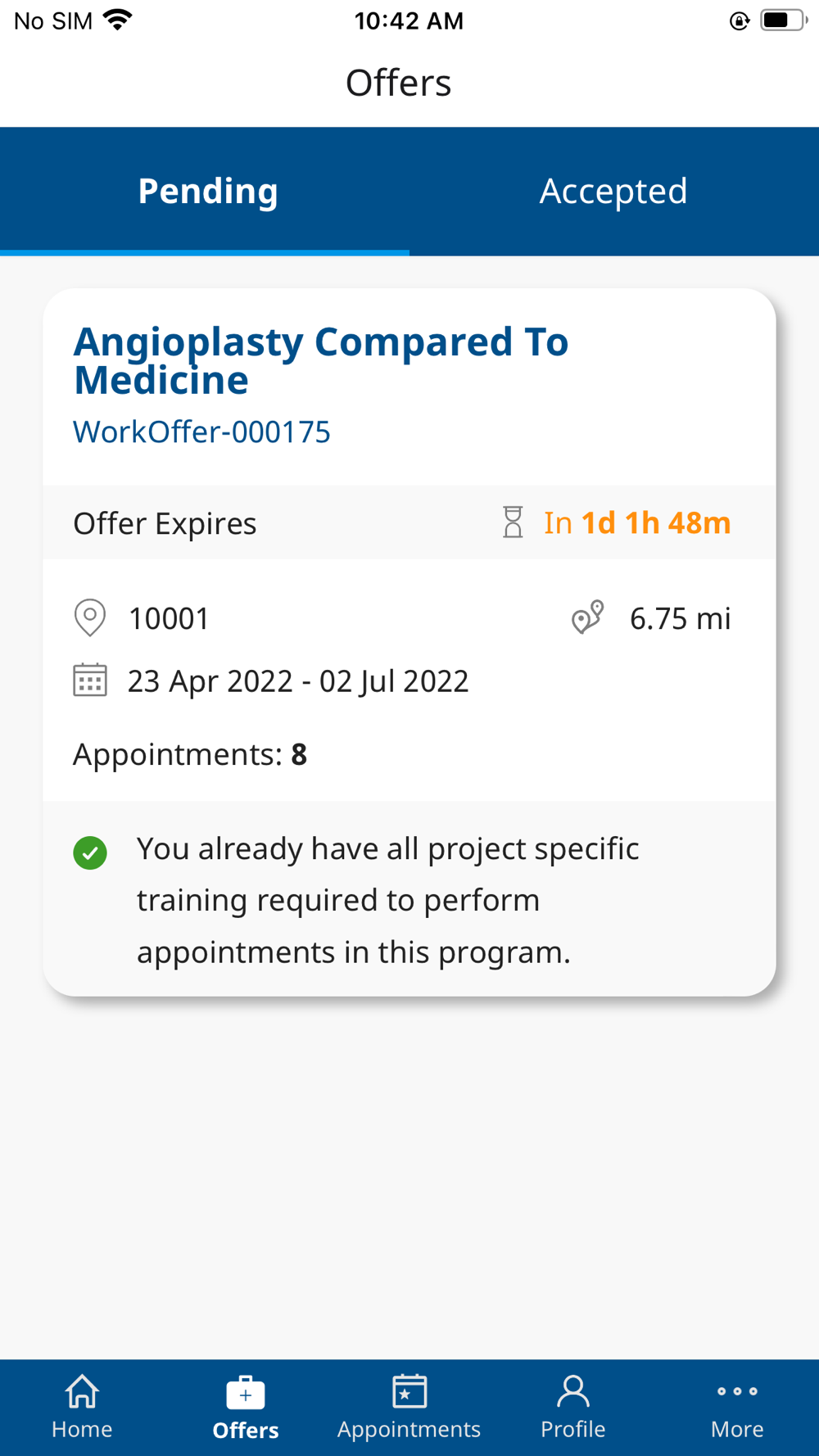Tap the battery icon in status bar
819x1456 pixels.
pos(782,20)
